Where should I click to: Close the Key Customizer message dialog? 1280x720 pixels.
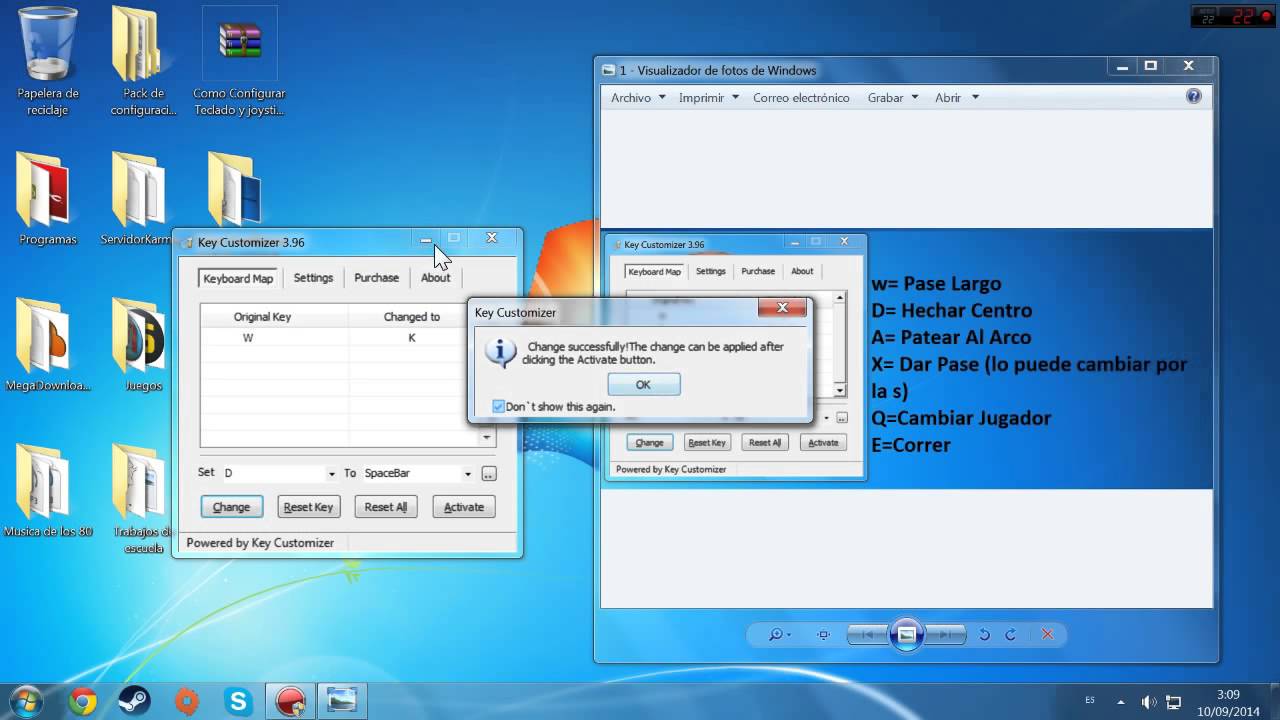pos(782,308)
